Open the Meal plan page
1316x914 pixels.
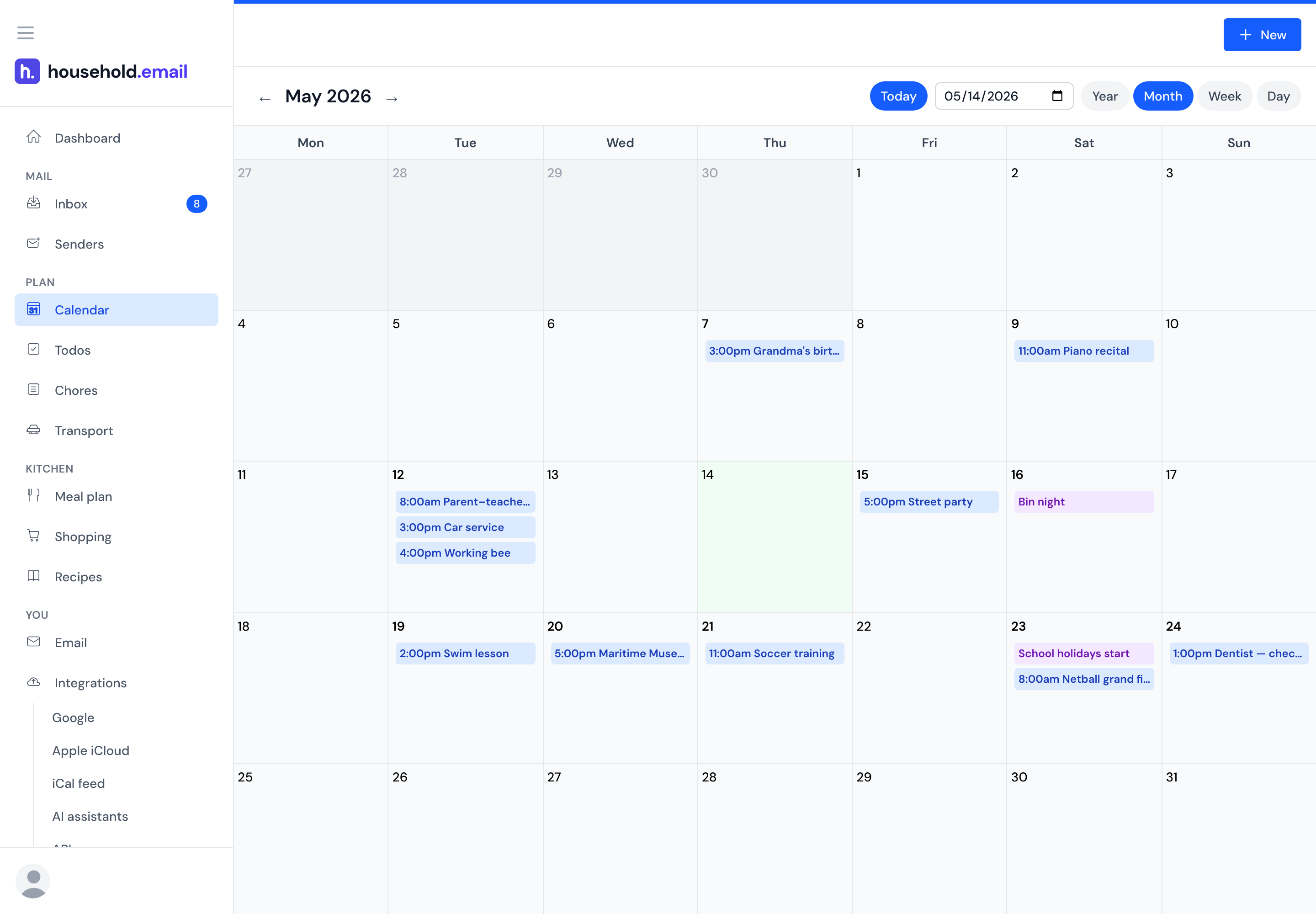pyautogui.click(x=116, y=496)
